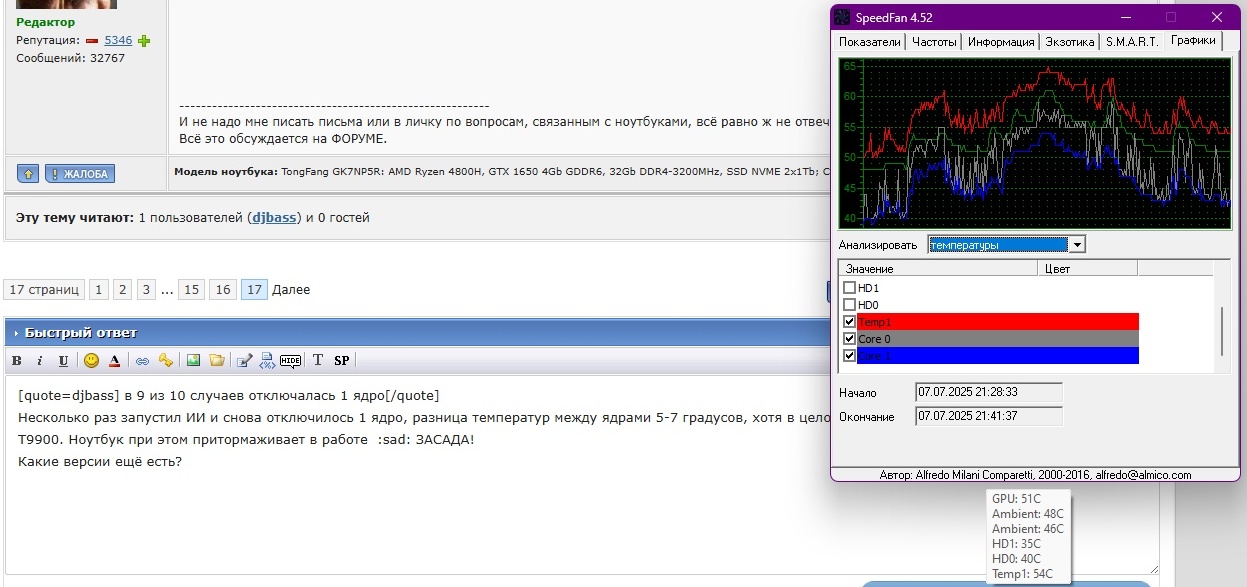Screen dimensions: 1247x587
Task: Enable the HD0 checkbox in SpeedFan
Action: coord(849,305)
